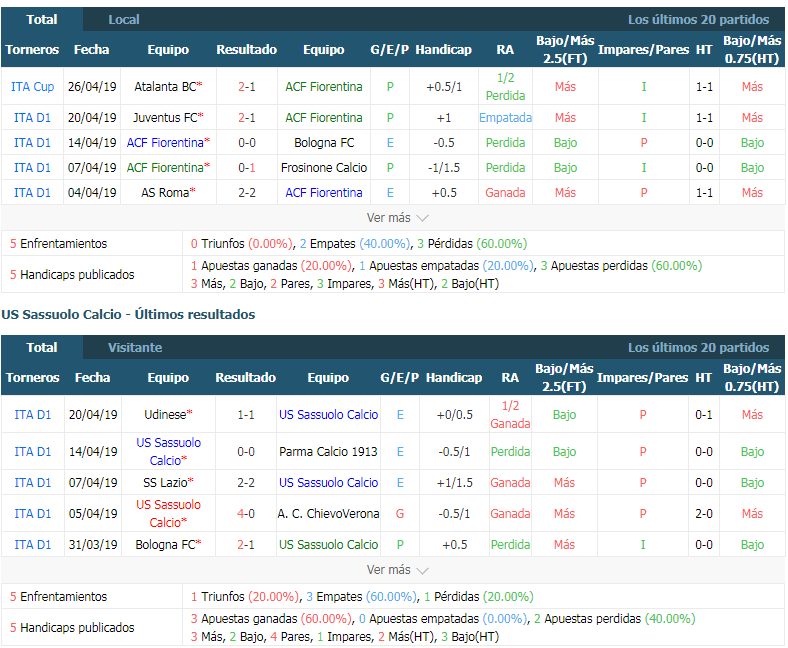Click the -1/1.5 handicap in Frosinone row
The image size is (788, 648).
pyautogui.click(x=444, y=167)
